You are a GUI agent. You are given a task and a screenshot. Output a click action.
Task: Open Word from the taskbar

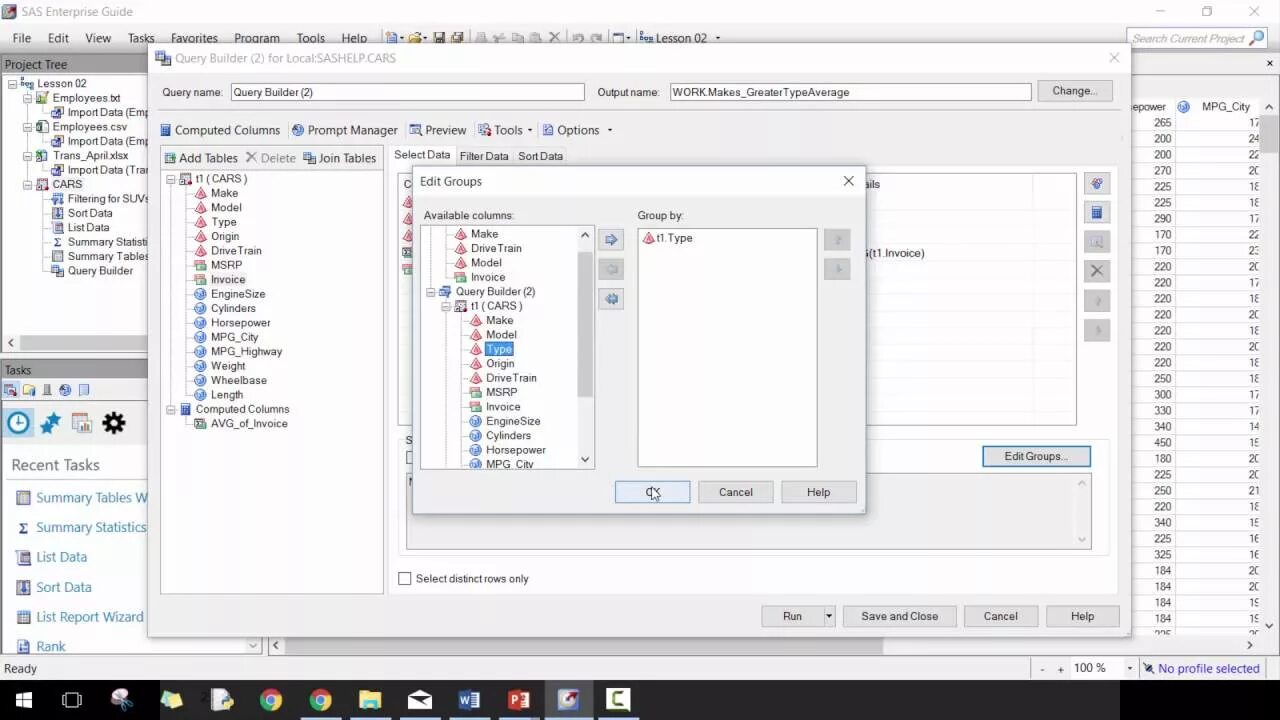point(469,700)
